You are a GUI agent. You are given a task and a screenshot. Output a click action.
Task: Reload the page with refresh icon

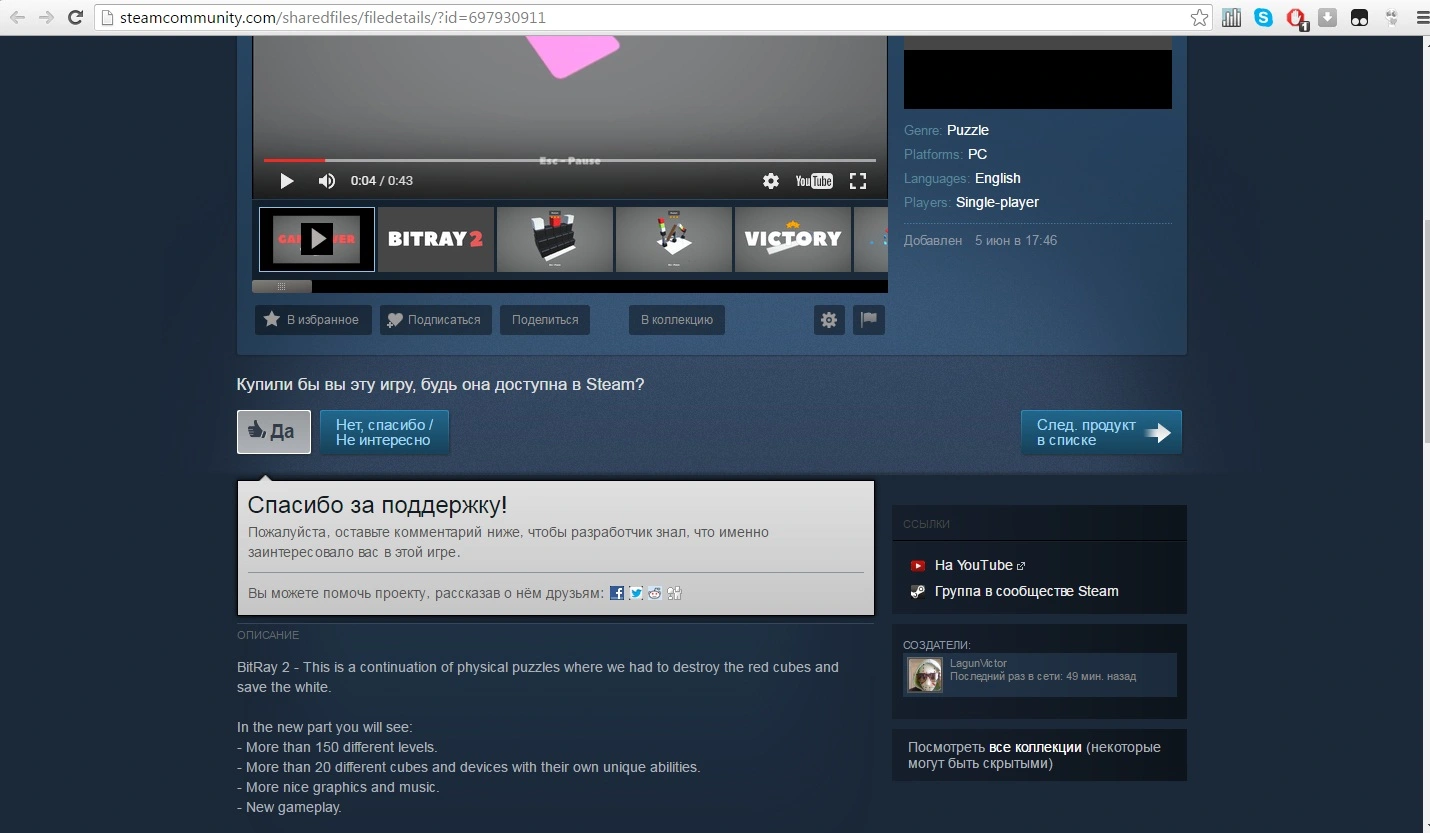75,17
